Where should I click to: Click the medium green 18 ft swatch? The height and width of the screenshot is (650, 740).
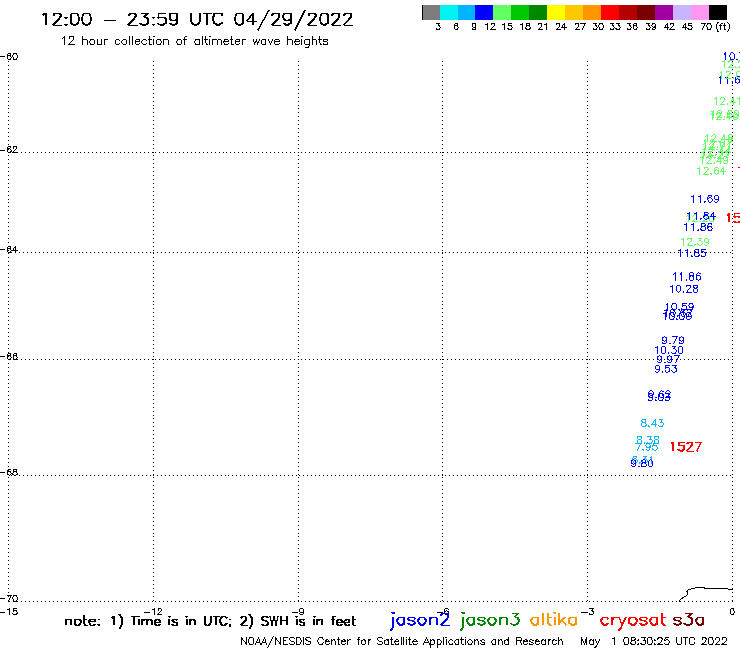[520, 12]
